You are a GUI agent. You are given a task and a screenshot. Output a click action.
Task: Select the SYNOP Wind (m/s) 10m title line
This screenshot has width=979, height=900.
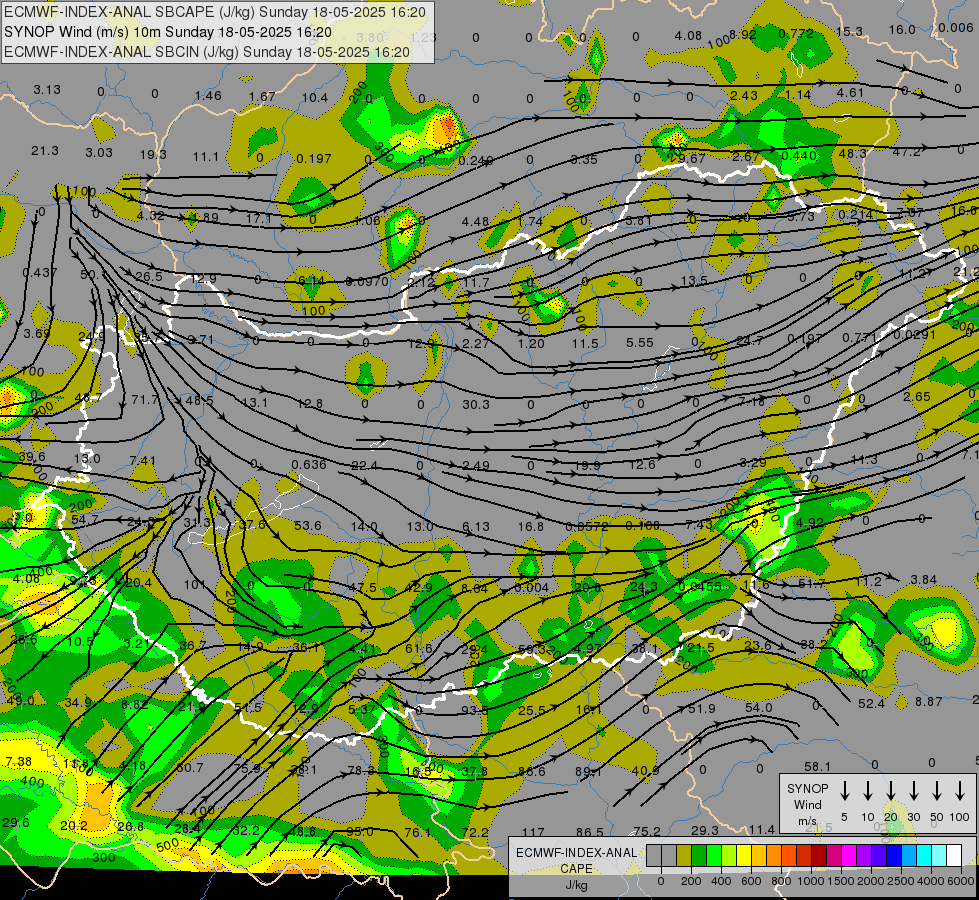coord(167,32)
